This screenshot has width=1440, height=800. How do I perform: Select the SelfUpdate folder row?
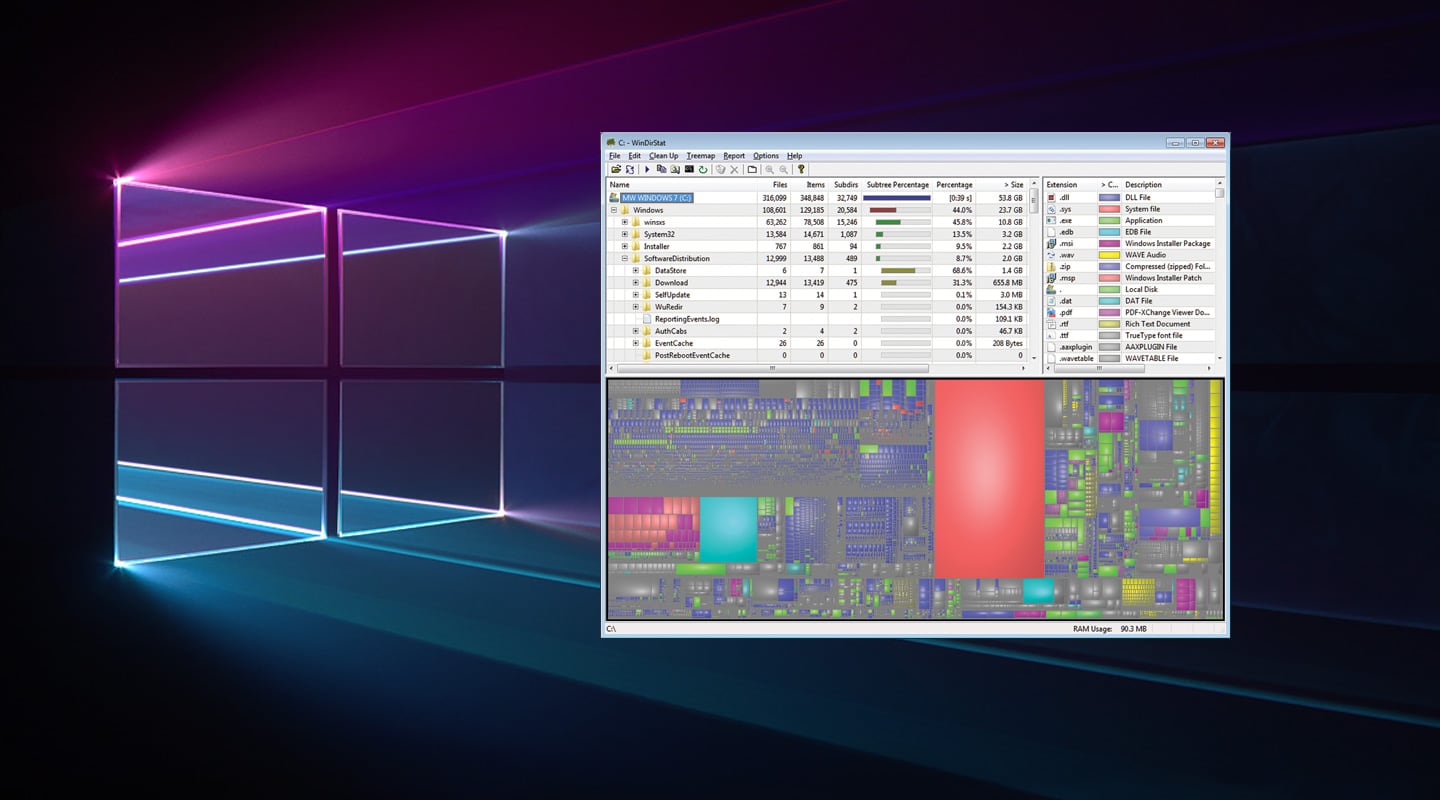tap(816, 295)
